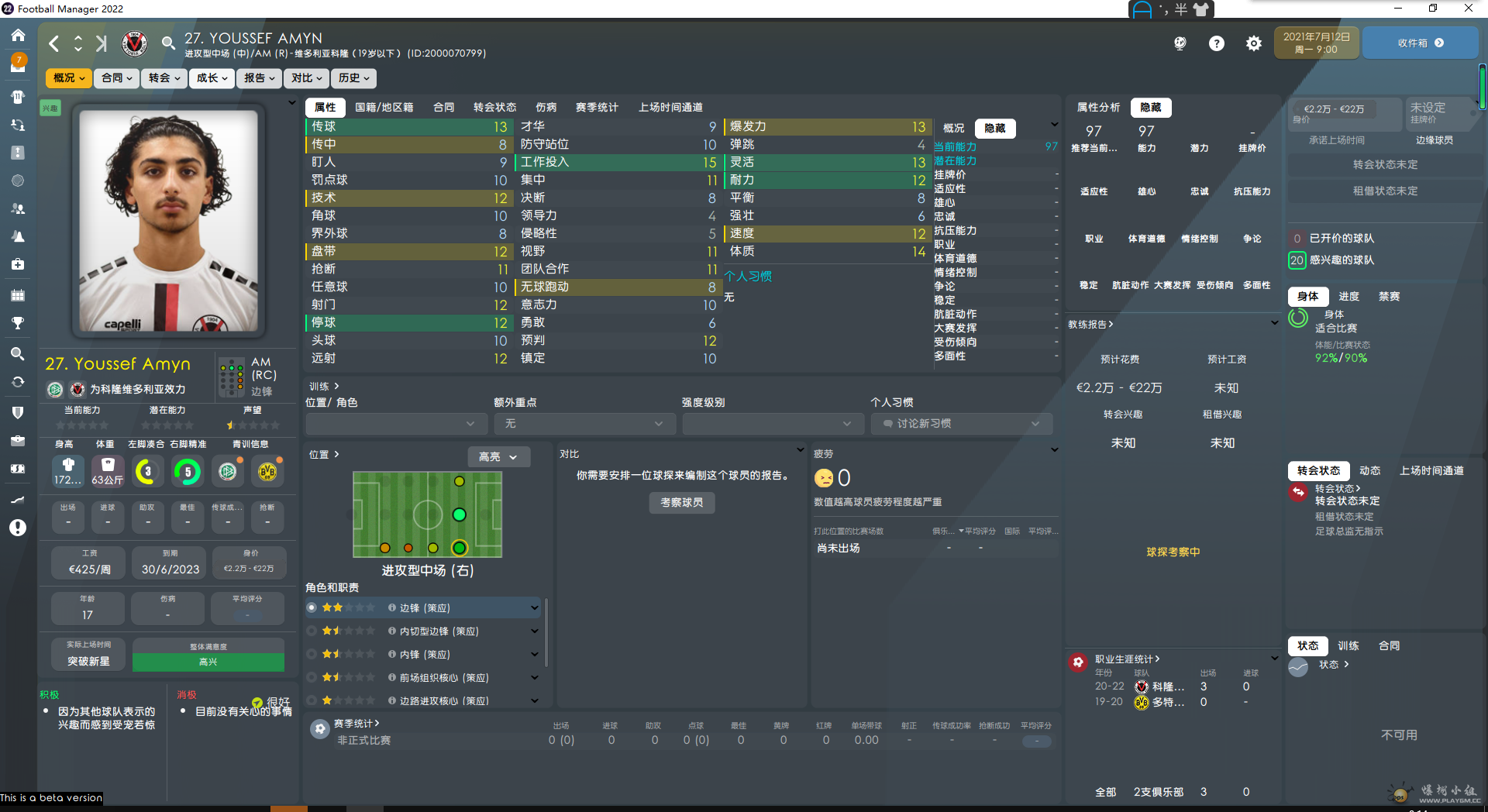Open the transfers circular arrows sidebar icon

point(18,382)
